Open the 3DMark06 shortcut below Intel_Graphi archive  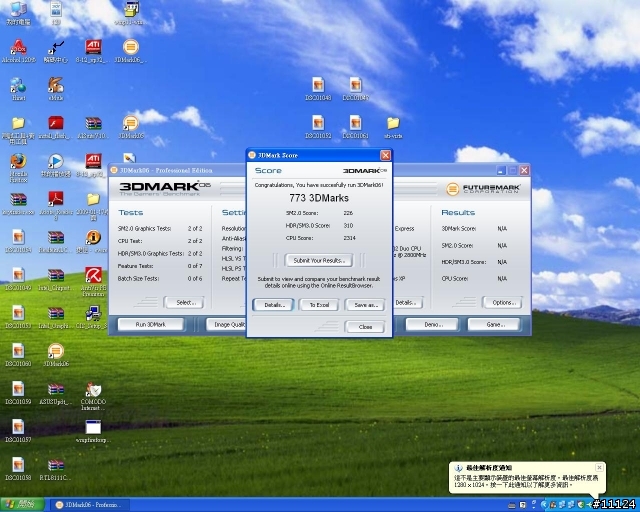[x=56, y=355]
